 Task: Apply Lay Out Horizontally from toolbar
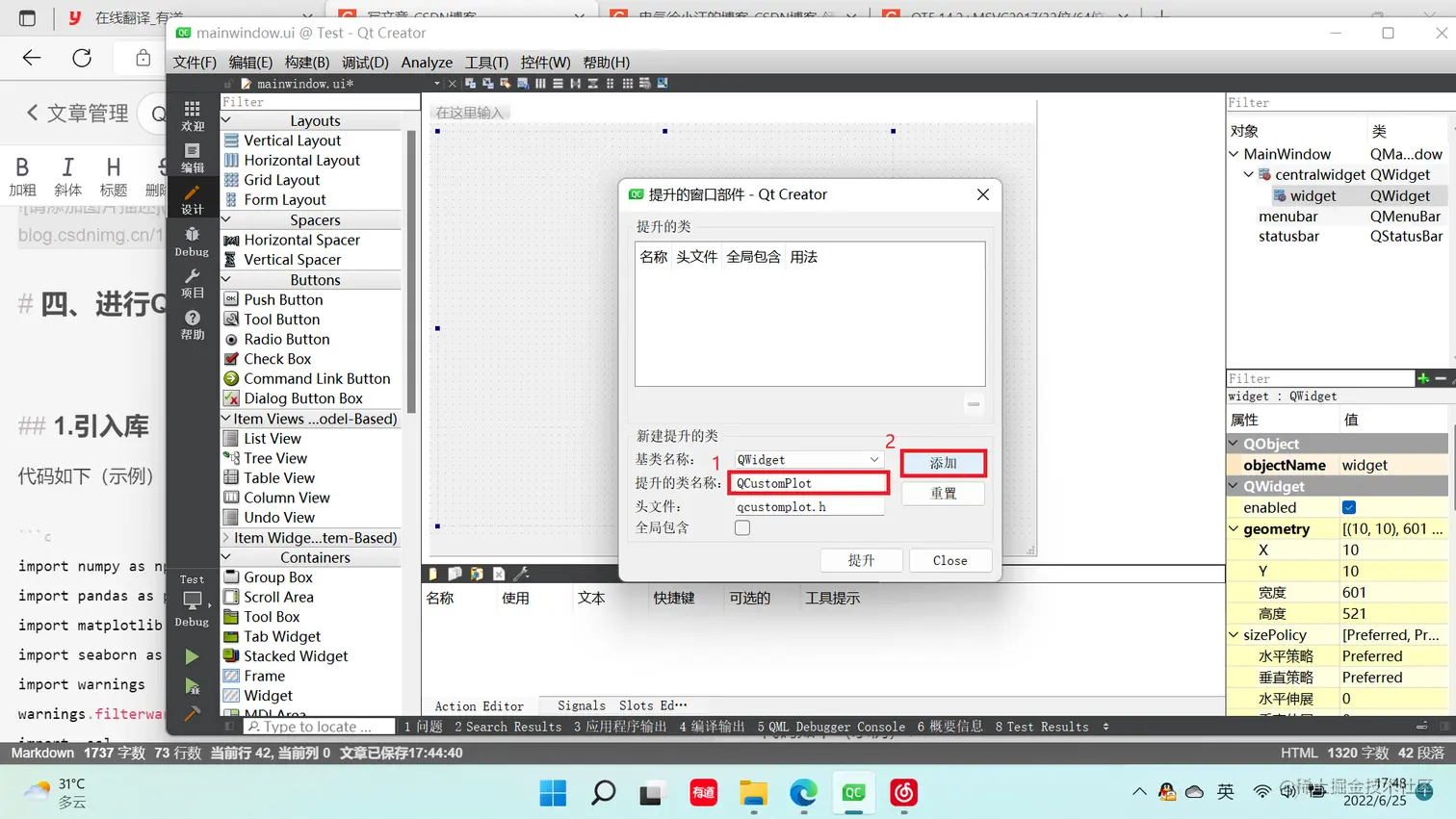click(540, 84)
